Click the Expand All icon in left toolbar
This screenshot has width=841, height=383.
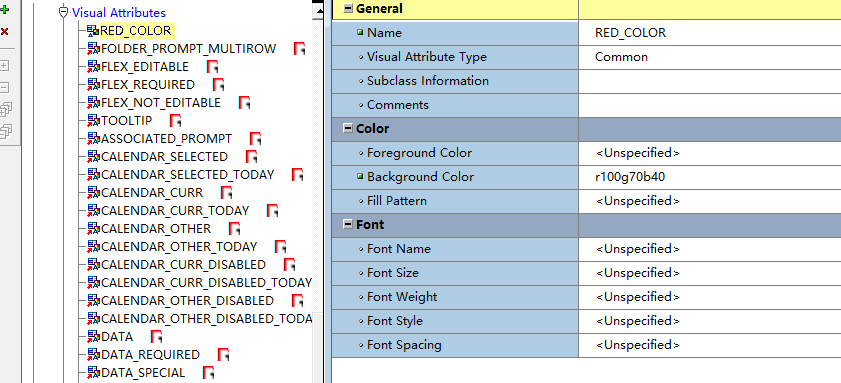tap(5, 109)
